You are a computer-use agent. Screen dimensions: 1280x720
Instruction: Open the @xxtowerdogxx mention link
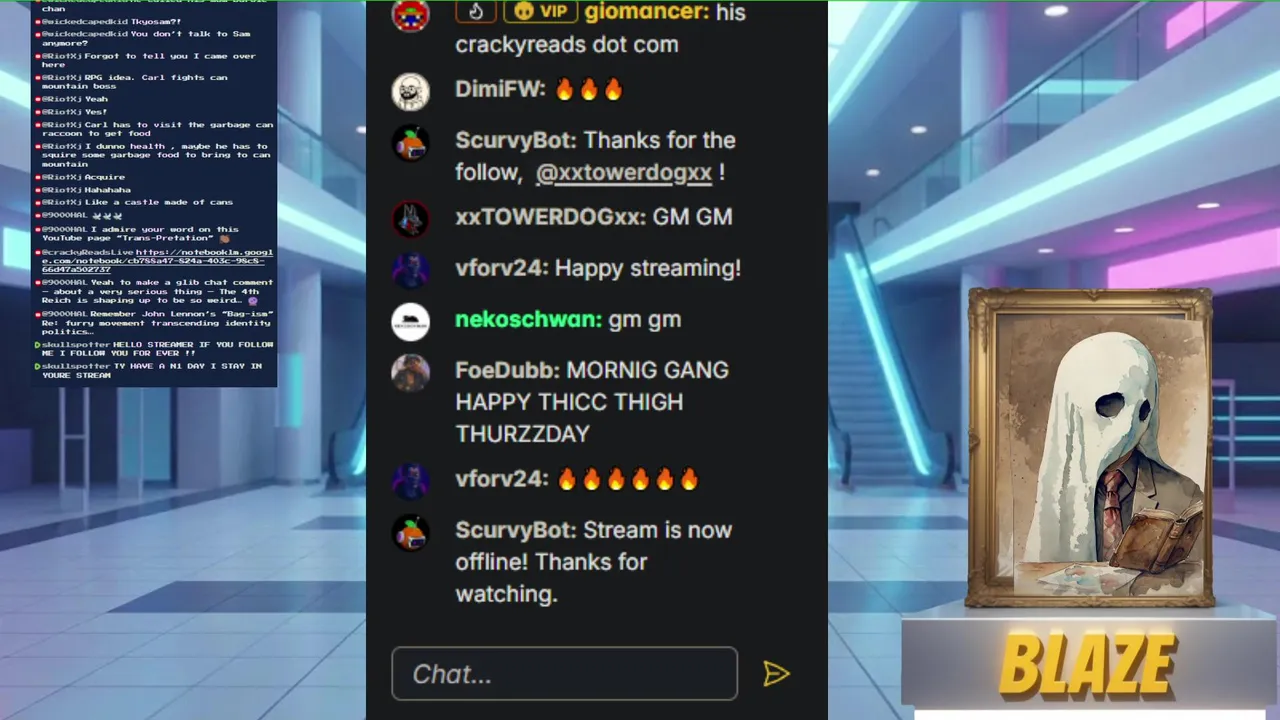pyautogui.click(x=624, y=172)
